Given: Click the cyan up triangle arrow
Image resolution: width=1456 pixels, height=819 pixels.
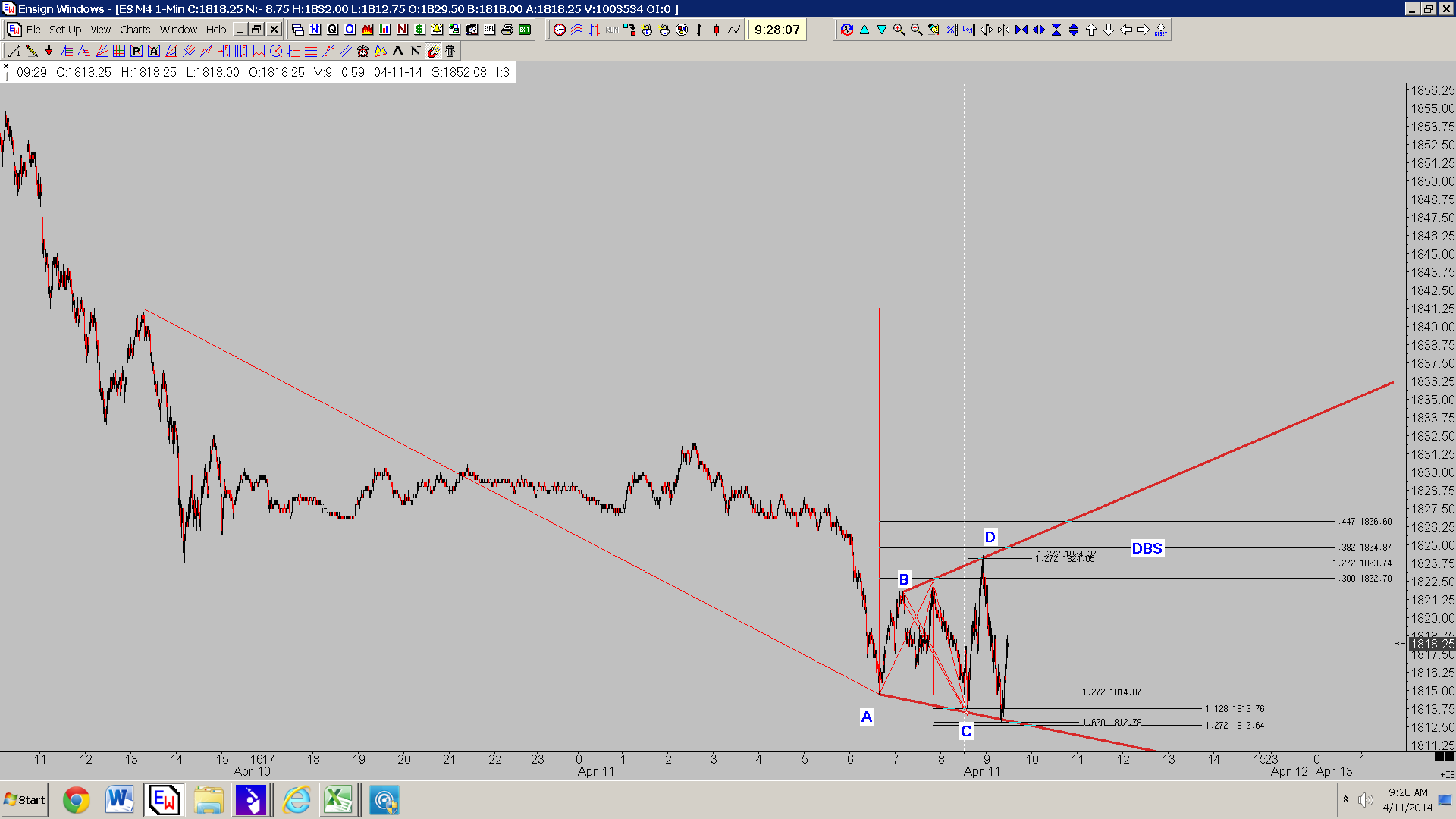Looking at the screenshot, I should (864, 30).
